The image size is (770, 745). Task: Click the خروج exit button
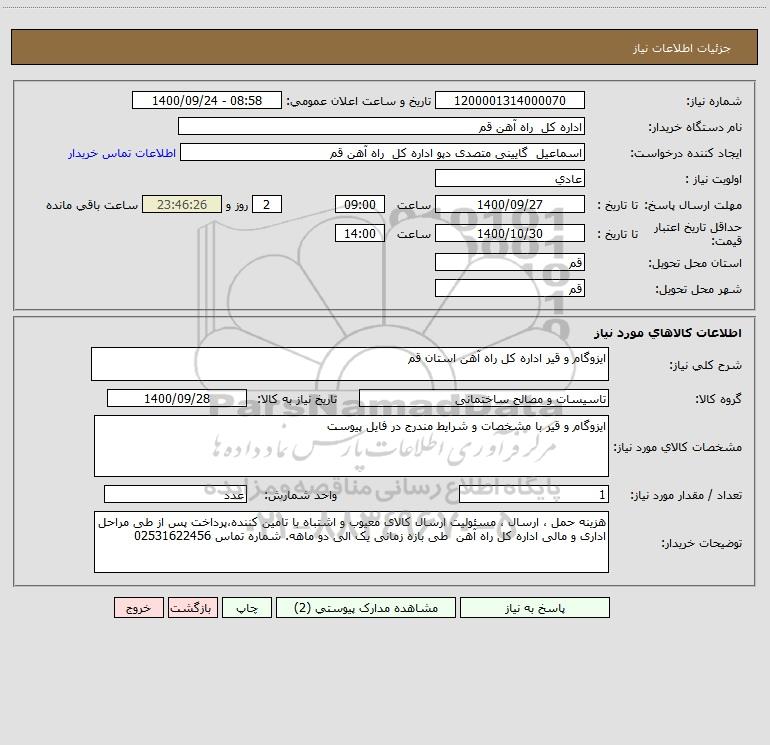(138, 607)
